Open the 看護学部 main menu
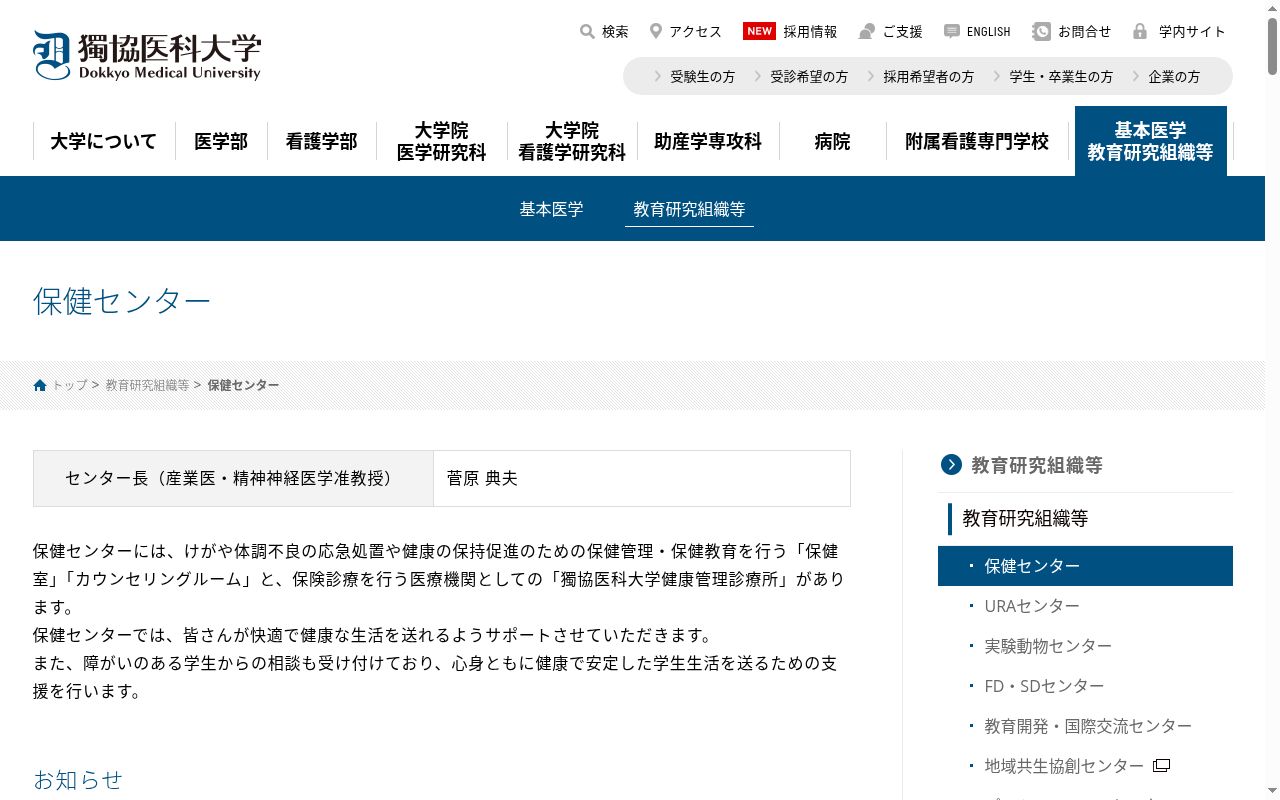Image resolution: width=1280 pixels, height=800 pixels. click(321, 141)
